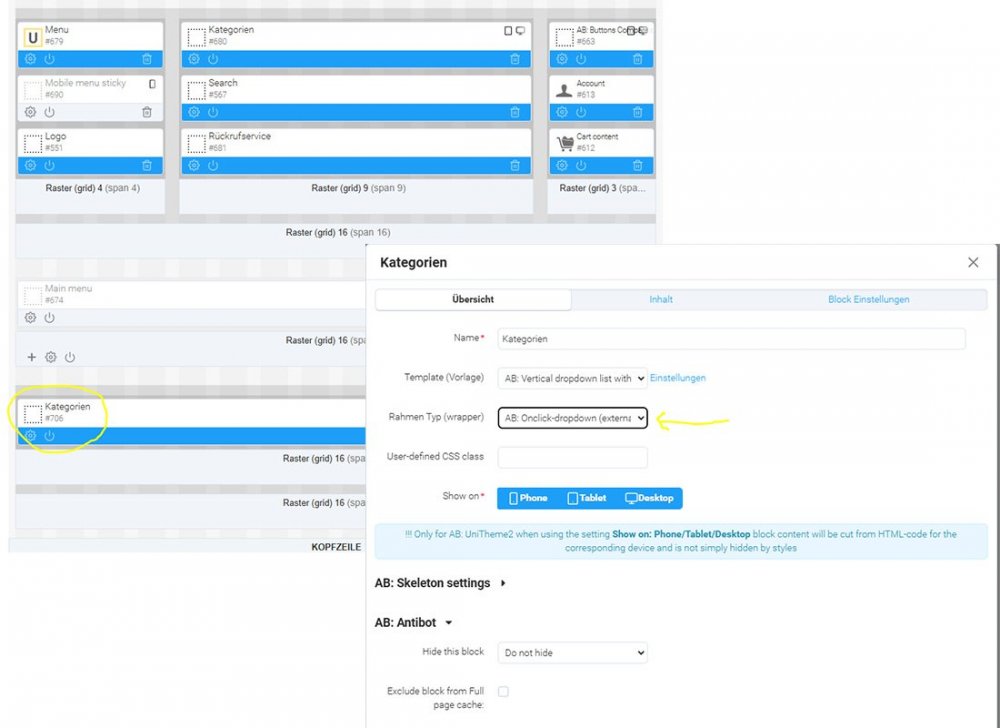Viewport: 1000px width, 728px height.
Task: Toggle power icon on Main menu block
Action: click(49, 318)
